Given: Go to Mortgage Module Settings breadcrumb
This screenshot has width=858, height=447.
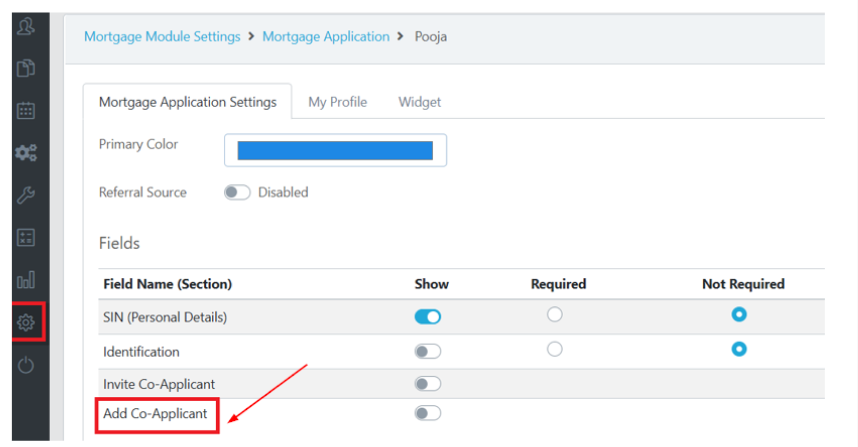Looking at the screenshot, I should pos(162,36).
